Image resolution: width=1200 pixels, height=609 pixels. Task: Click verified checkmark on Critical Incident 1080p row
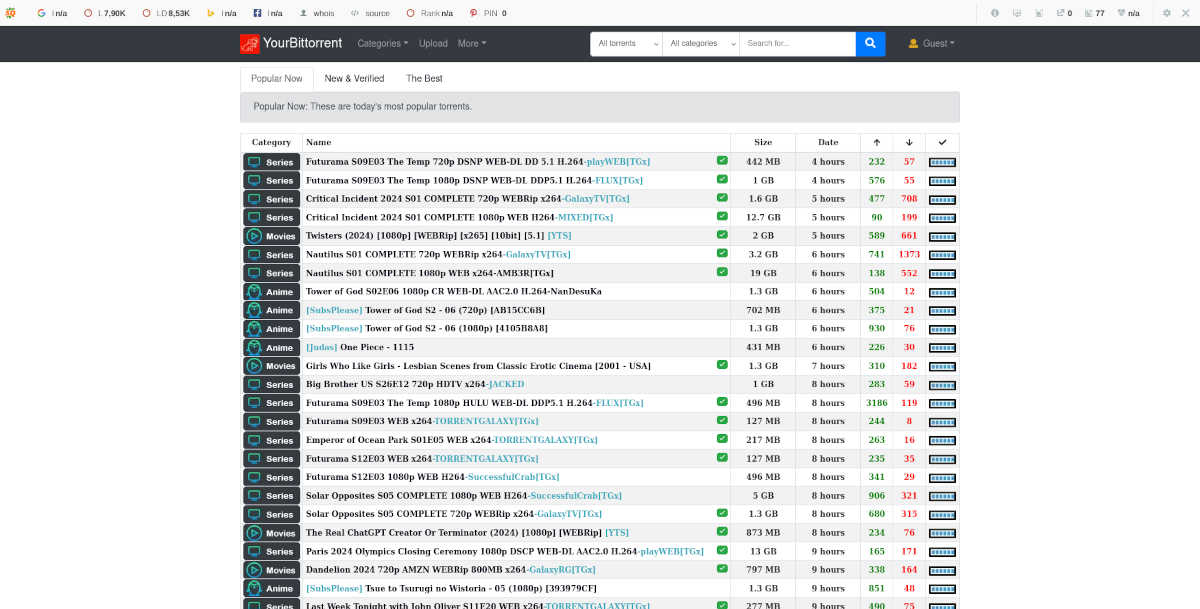(722, 216)
